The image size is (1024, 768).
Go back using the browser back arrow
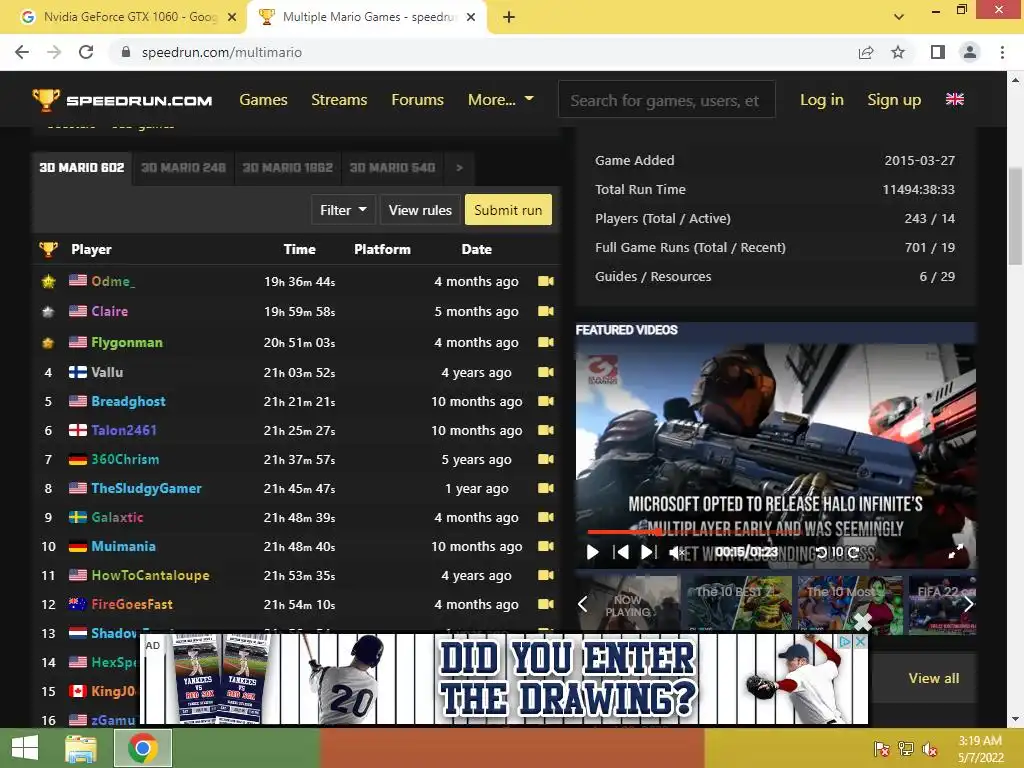22,52
